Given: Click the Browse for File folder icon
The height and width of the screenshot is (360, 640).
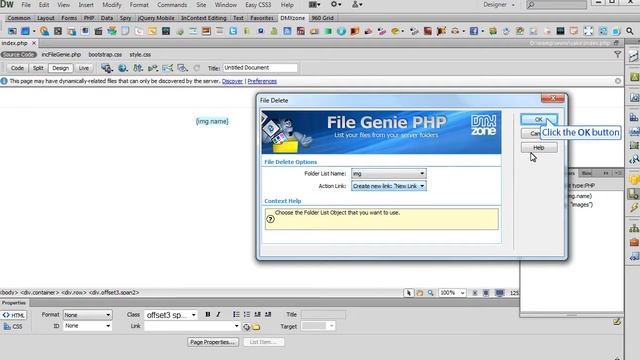Looking at the screenshot, I should coord(256,327).
